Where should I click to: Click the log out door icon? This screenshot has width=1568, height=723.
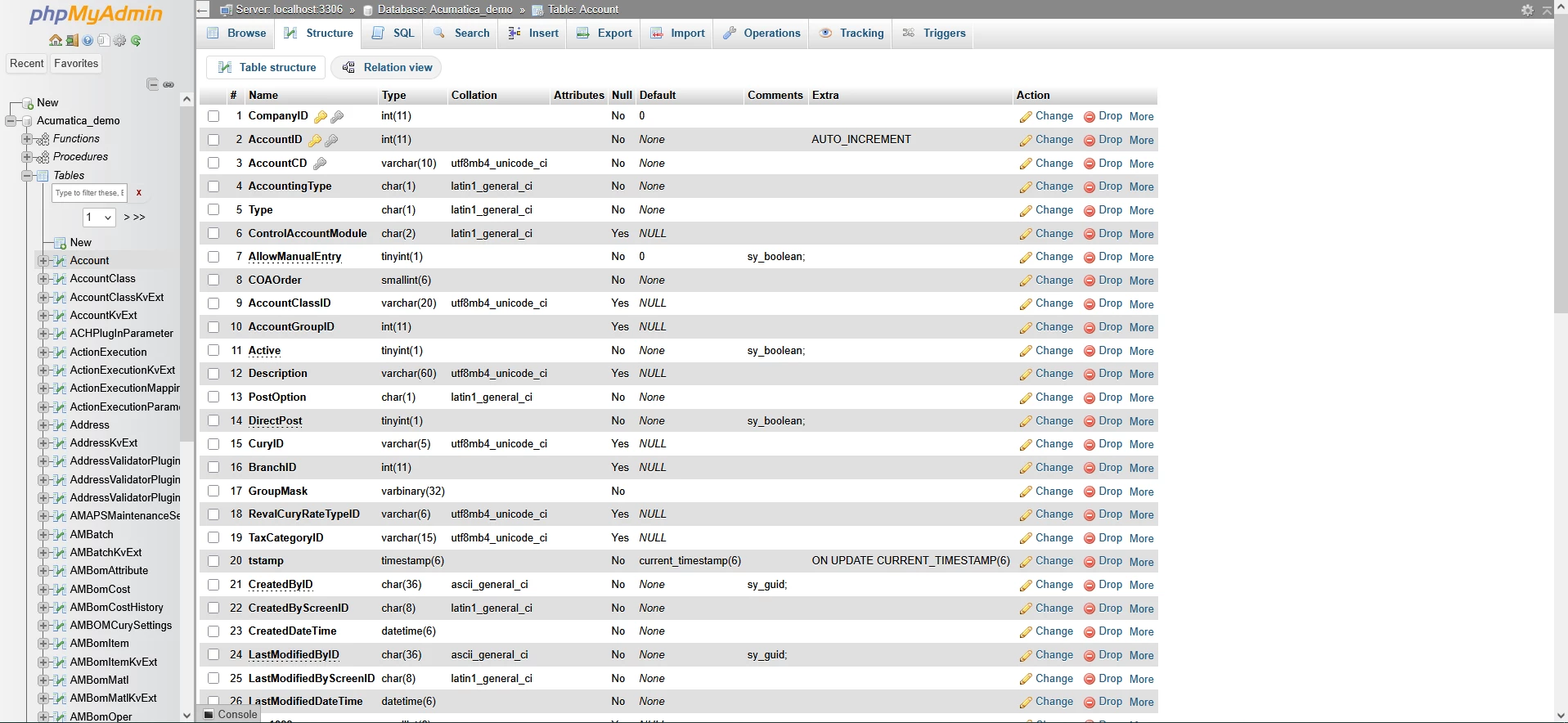pos(72,40)
